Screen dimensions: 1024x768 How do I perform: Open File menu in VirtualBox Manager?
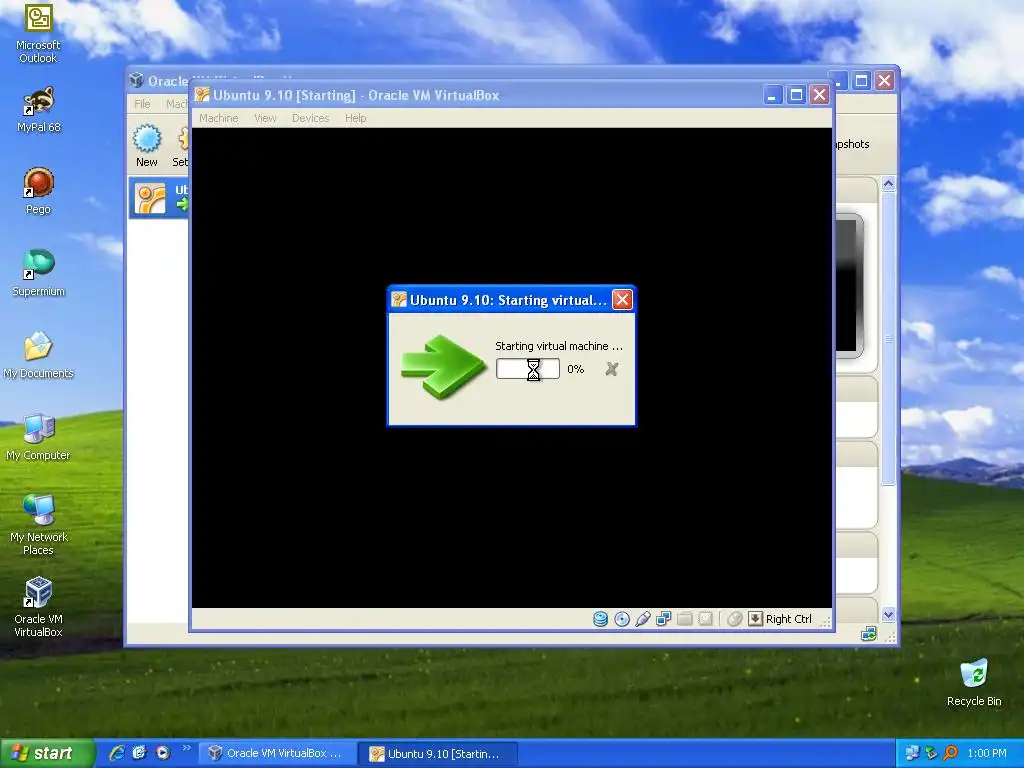pyautogui.click(x=142, y=104)
